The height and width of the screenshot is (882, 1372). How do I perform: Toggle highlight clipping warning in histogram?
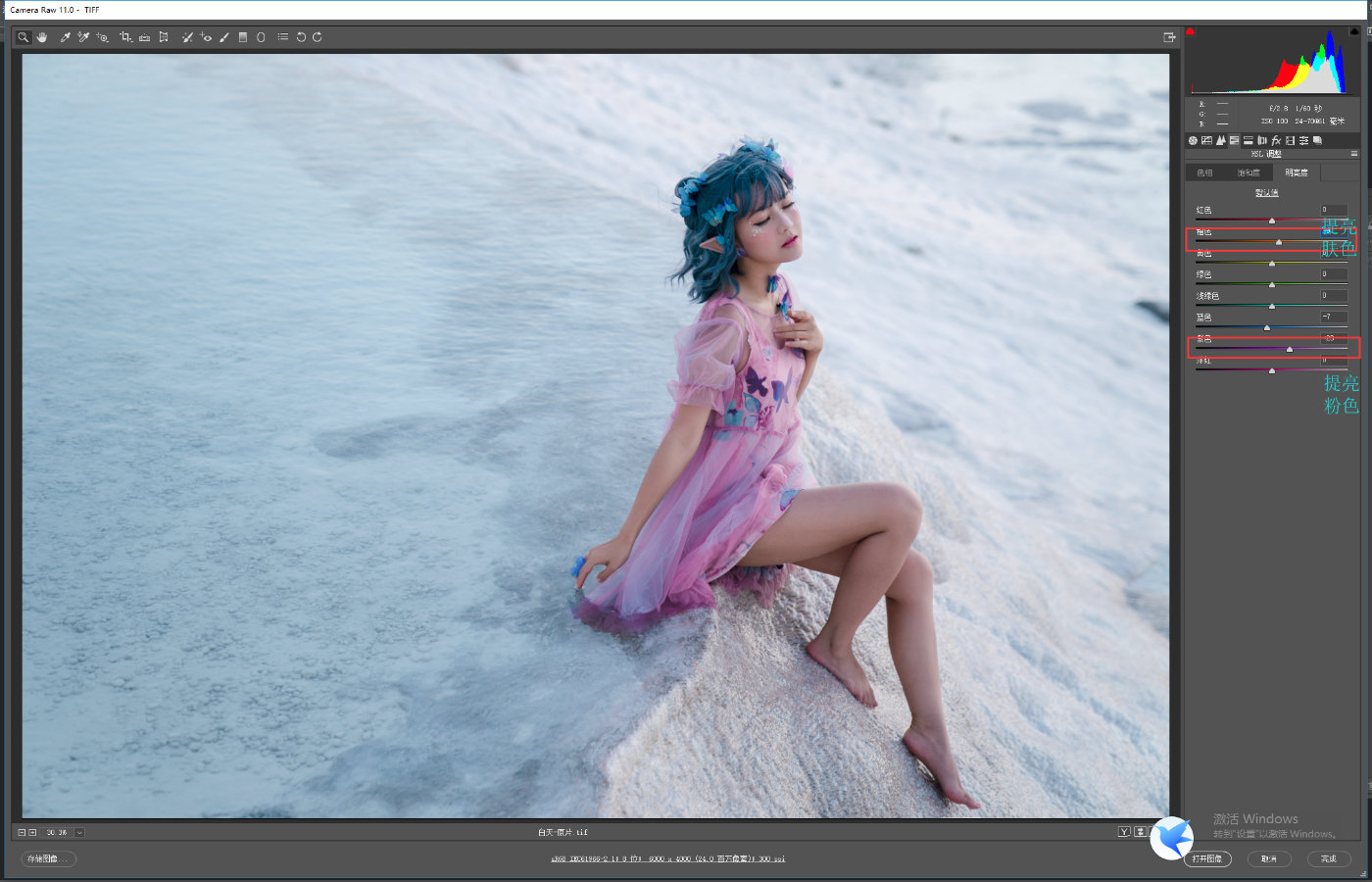[1356, 31]
